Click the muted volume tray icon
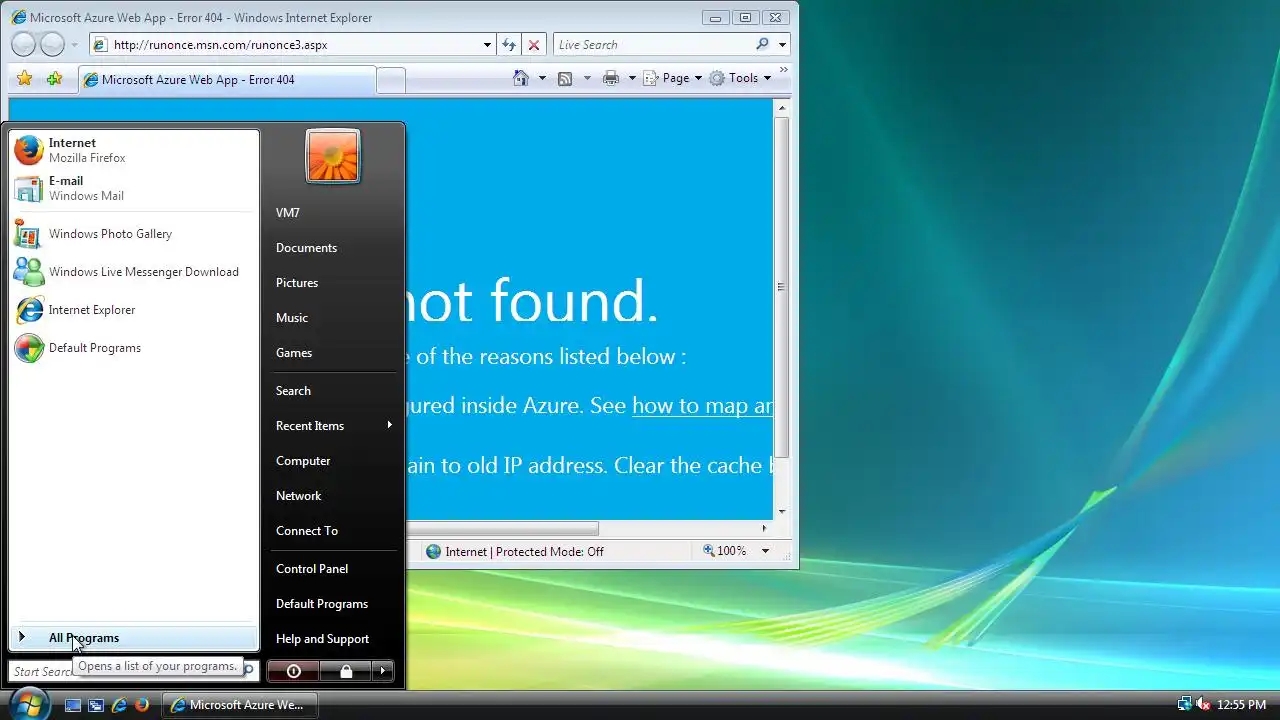 (x=1203, y=705)
